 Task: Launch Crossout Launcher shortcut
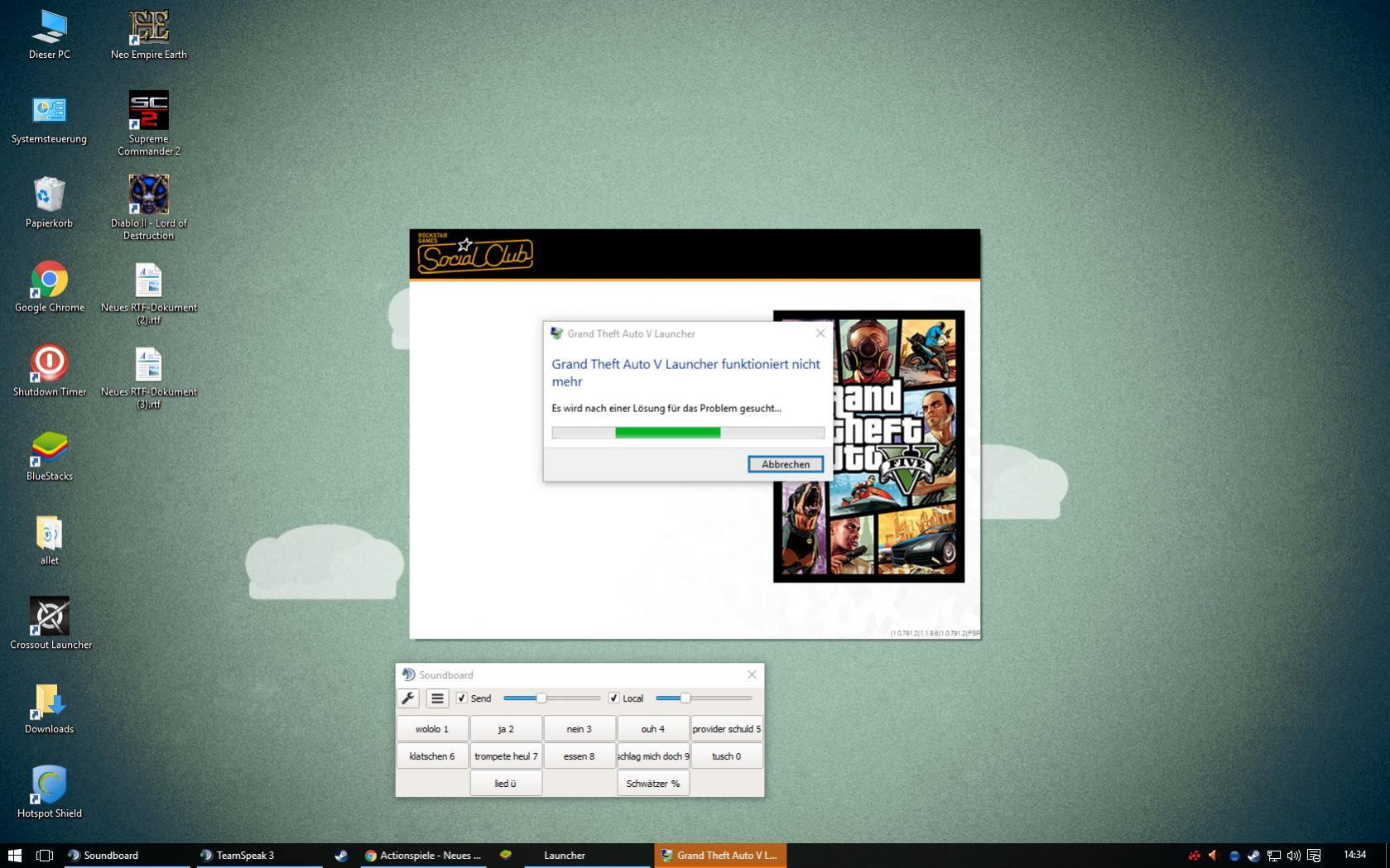tap(51, 624)
